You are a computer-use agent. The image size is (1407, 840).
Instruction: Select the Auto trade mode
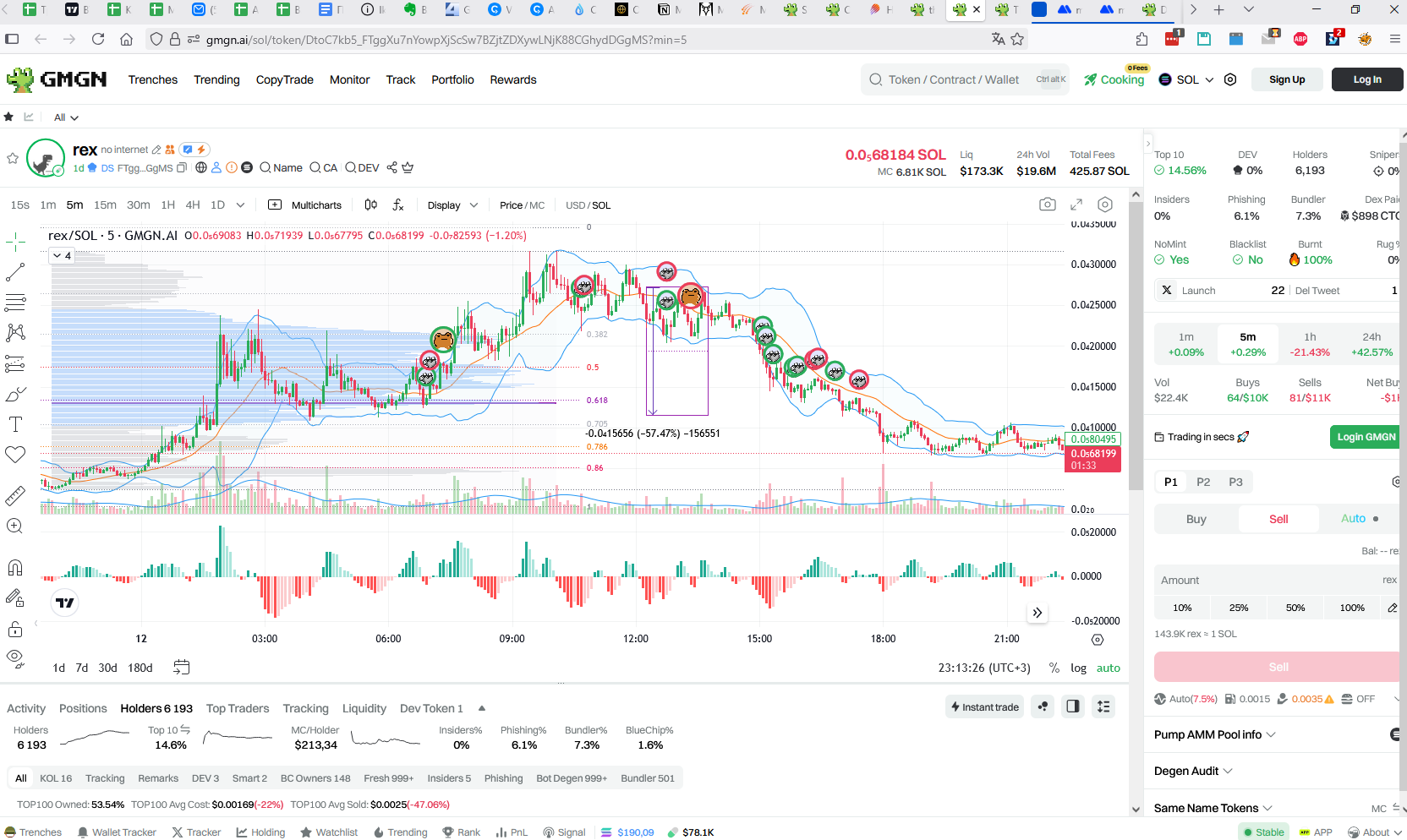[x=1359, y=519]
